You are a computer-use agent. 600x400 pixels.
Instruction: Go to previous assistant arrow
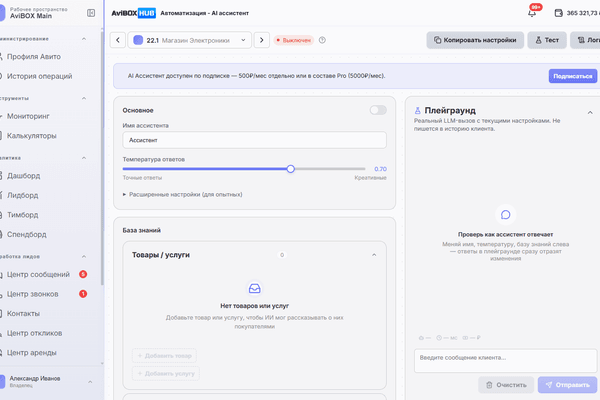click(x=118, y=40)
